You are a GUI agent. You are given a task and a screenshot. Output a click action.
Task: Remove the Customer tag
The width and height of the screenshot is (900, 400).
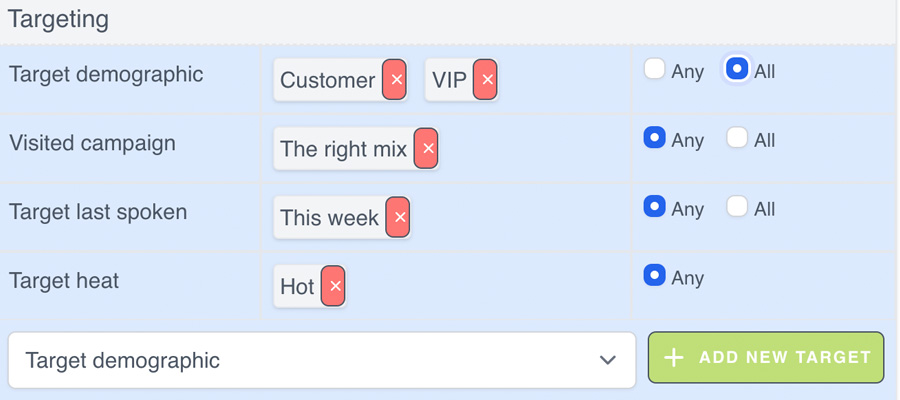pos(394,80)
